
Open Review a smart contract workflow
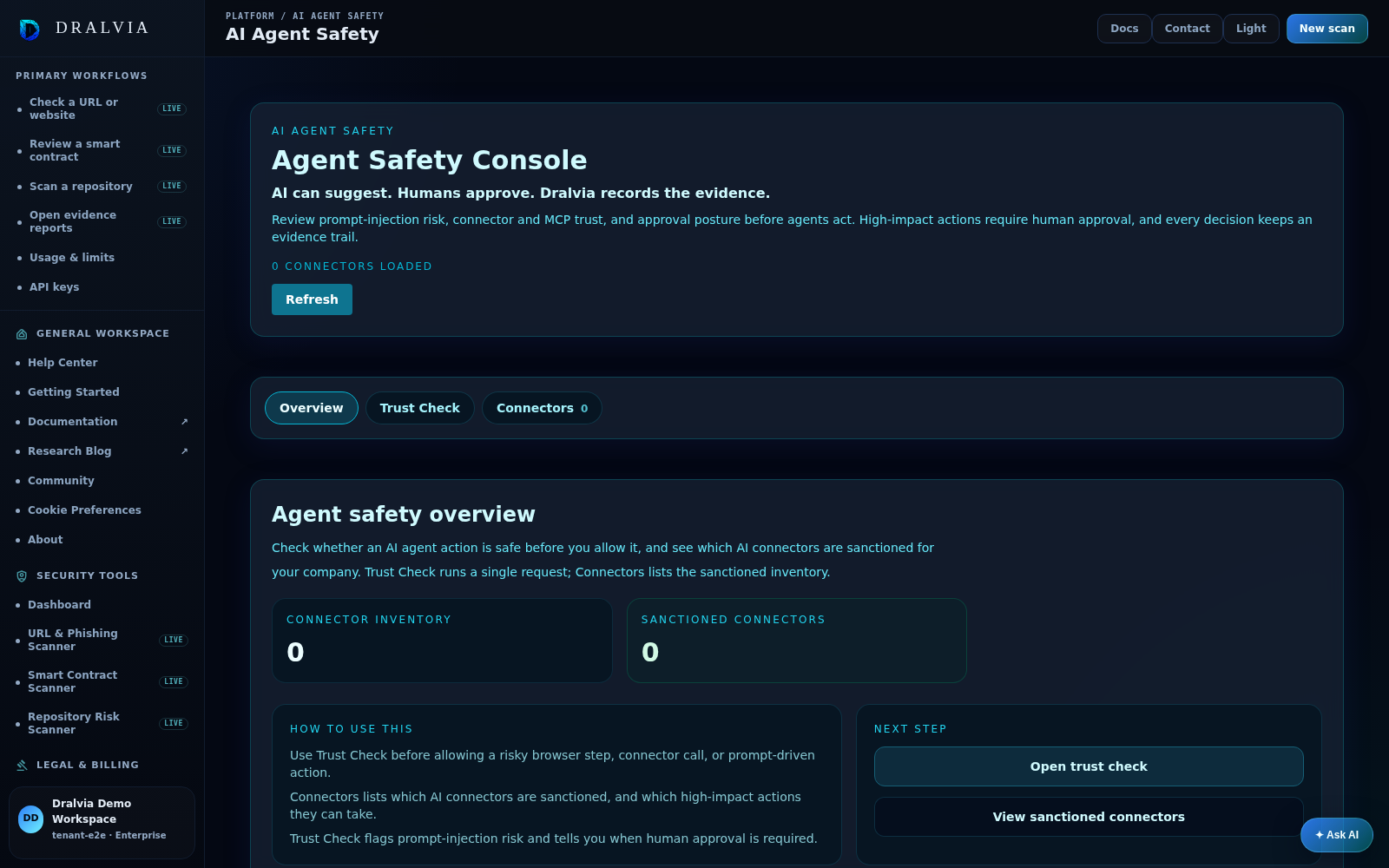(102, 150)
